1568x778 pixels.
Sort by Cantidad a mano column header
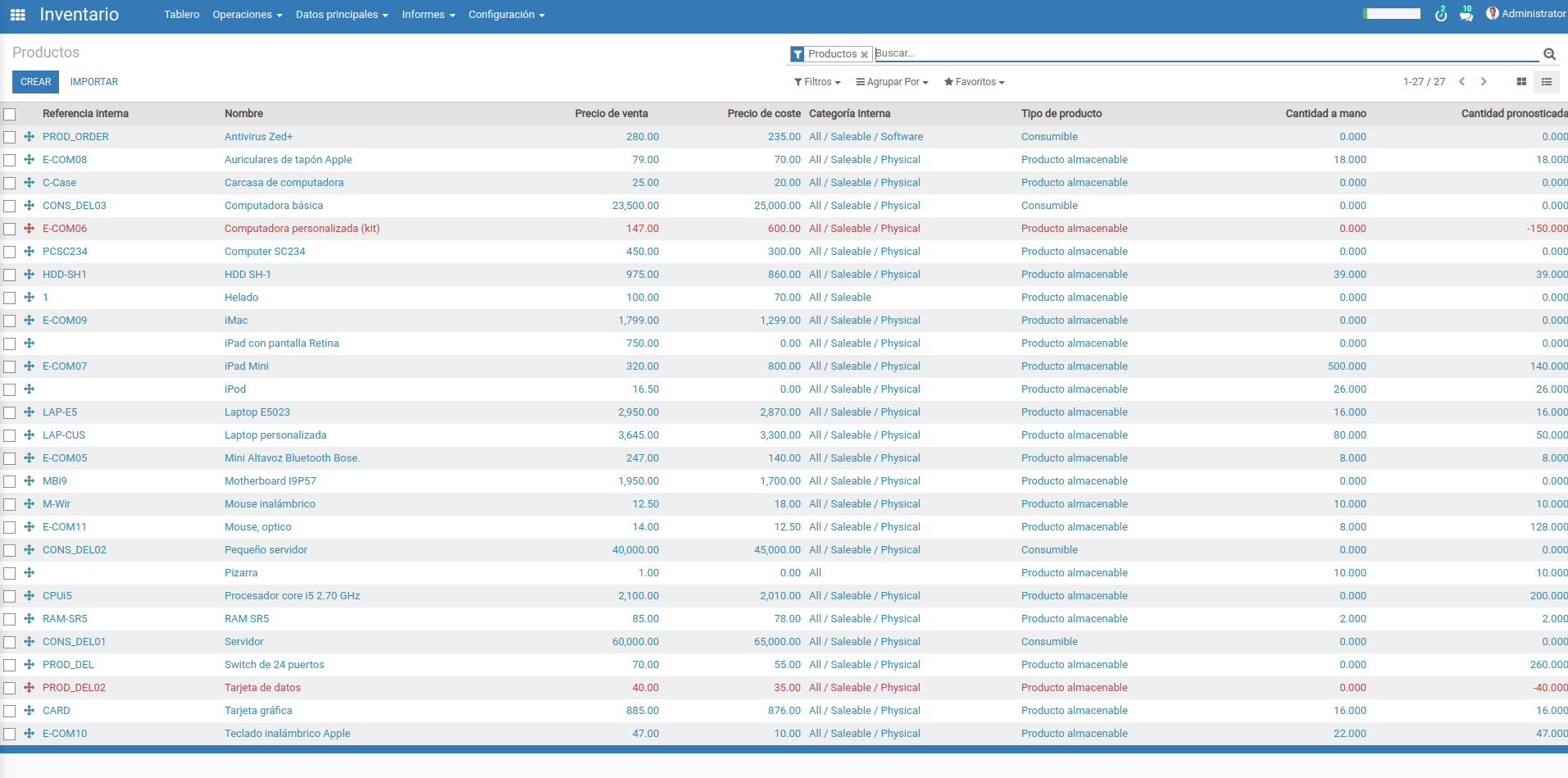(x=1325, y=114)
